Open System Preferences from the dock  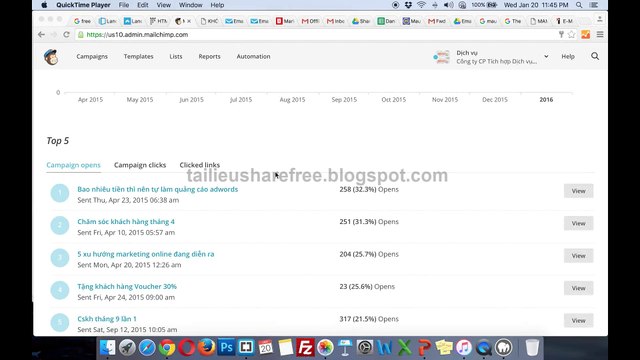point(365,347)
